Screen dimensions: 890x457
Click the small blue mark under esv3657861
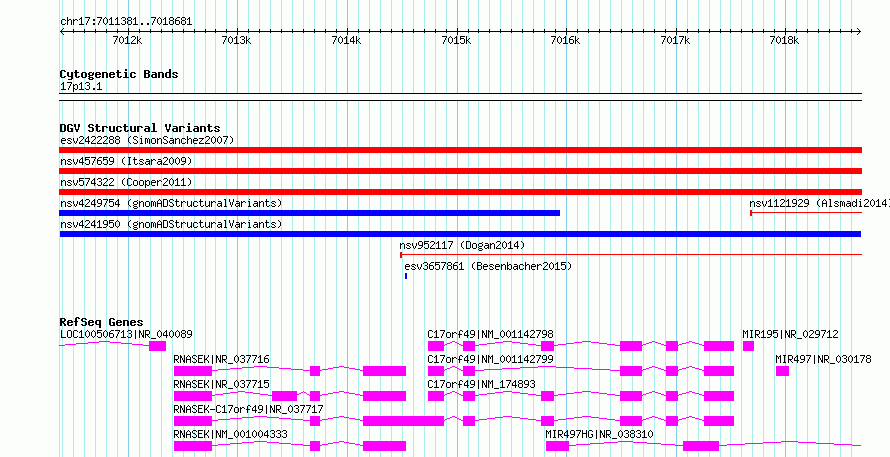click(406, 276)
